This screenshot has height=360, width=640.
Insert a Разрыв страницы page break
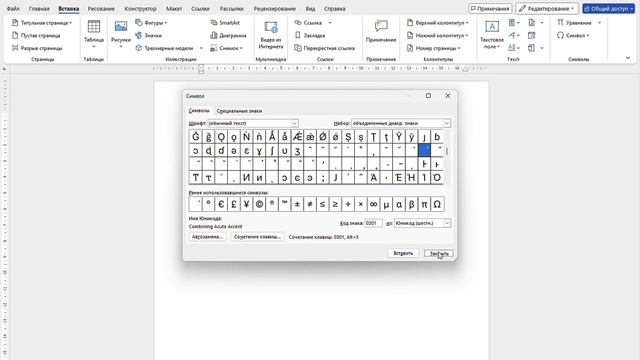(37, 48)
